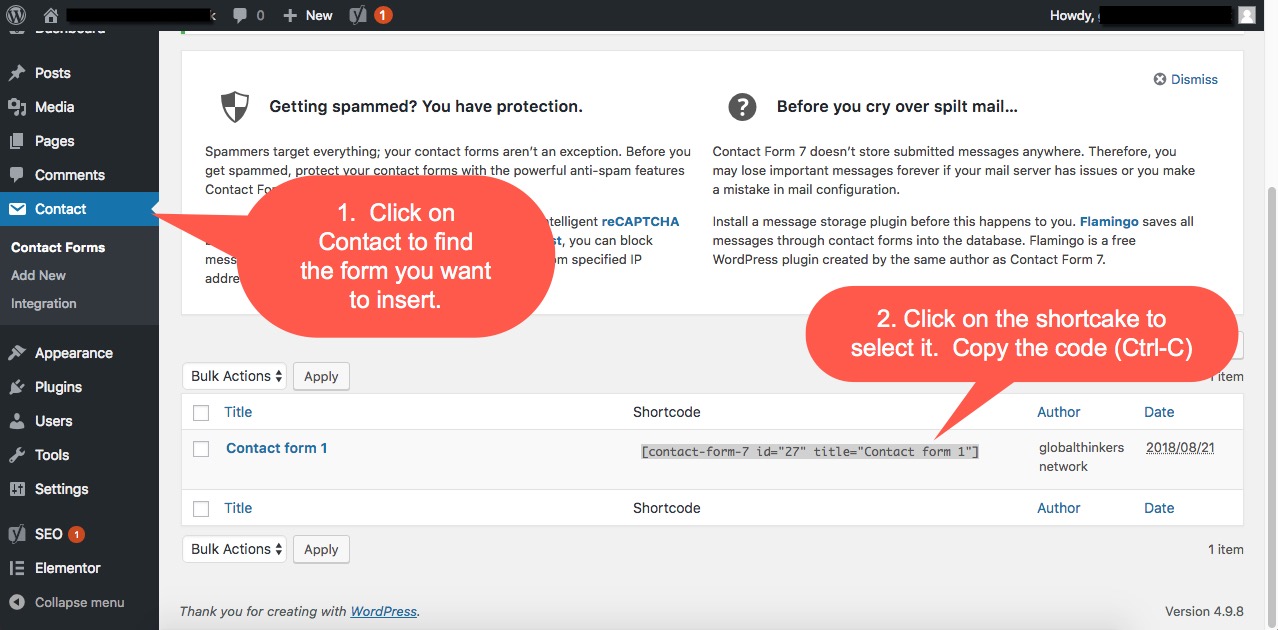Click the user avatar next to Howdy
This screenshot has width=1278, height=630.
coord(1246,15)
